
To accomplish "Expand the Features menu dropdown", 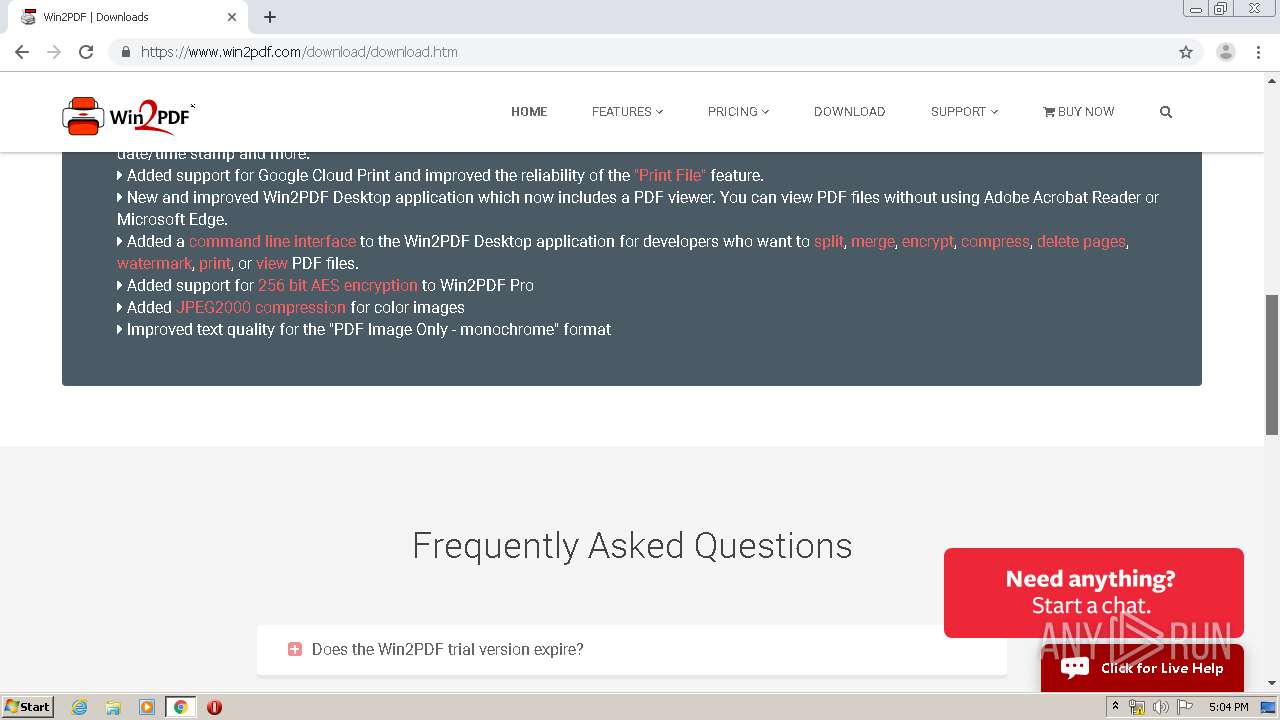I will tap(627, 112).
